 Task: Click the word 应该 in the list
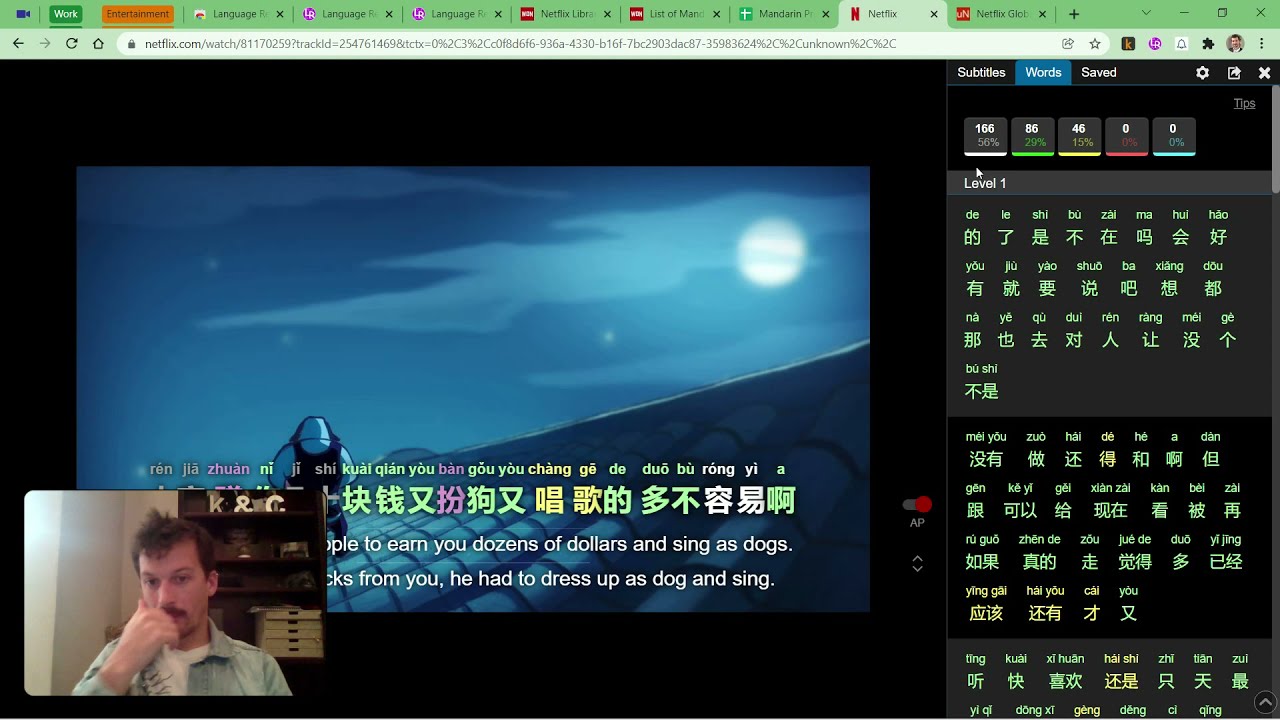click(x=986, y=613)
